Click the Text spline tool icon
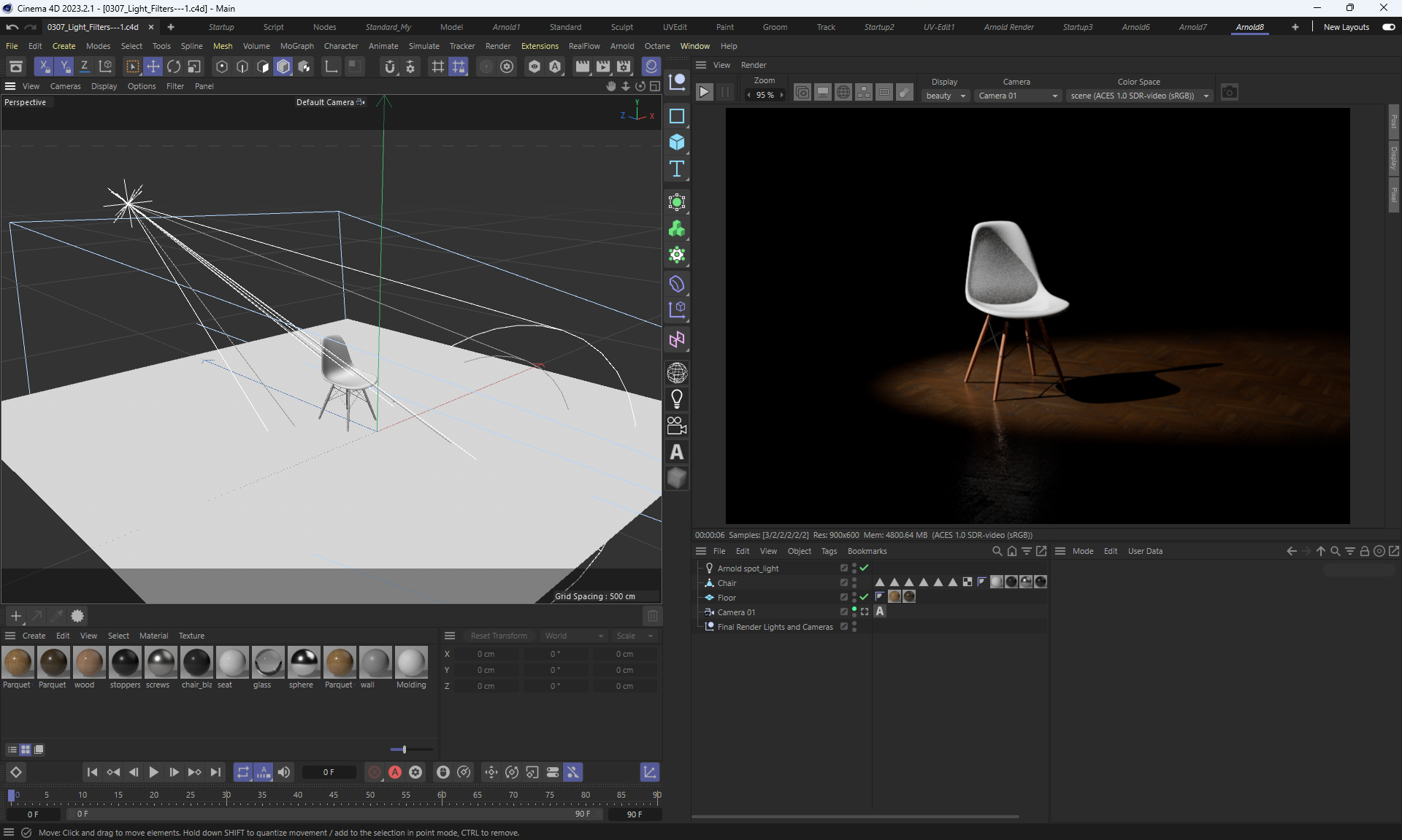 677,169
